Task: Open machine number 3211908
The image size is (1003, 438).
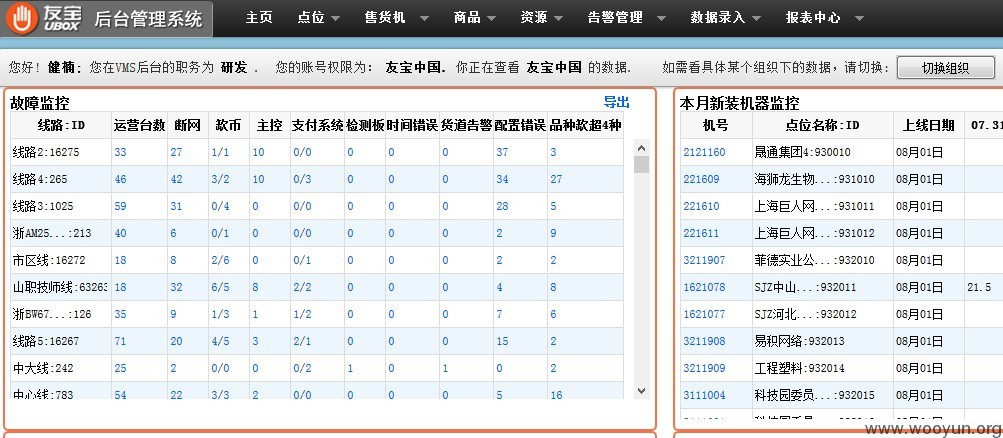Action: point(704,341)
